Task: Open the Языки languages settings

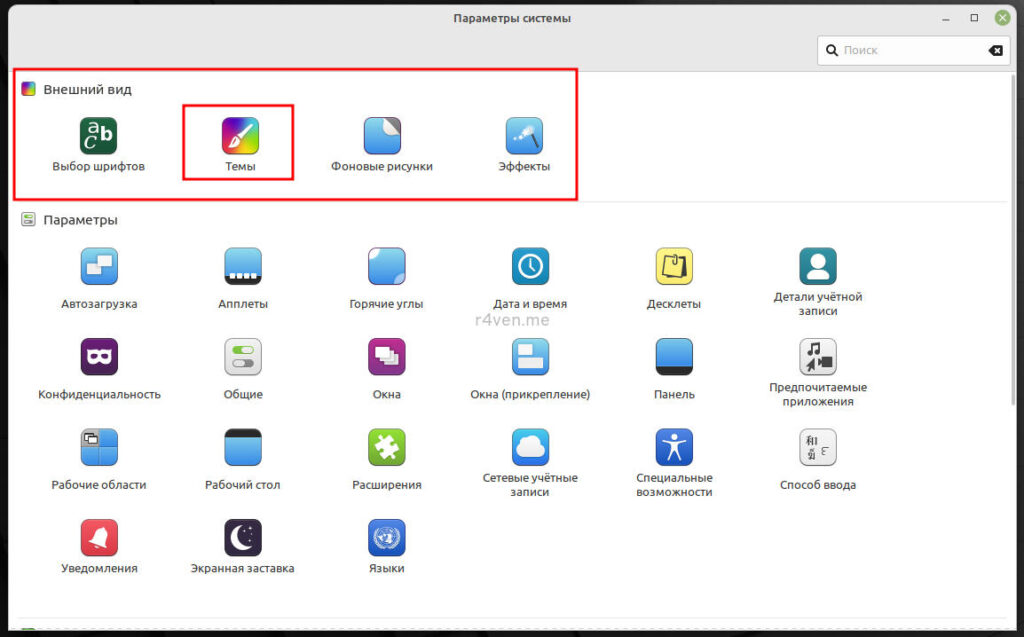Action: pyautogui.click(x=387, y=538)
